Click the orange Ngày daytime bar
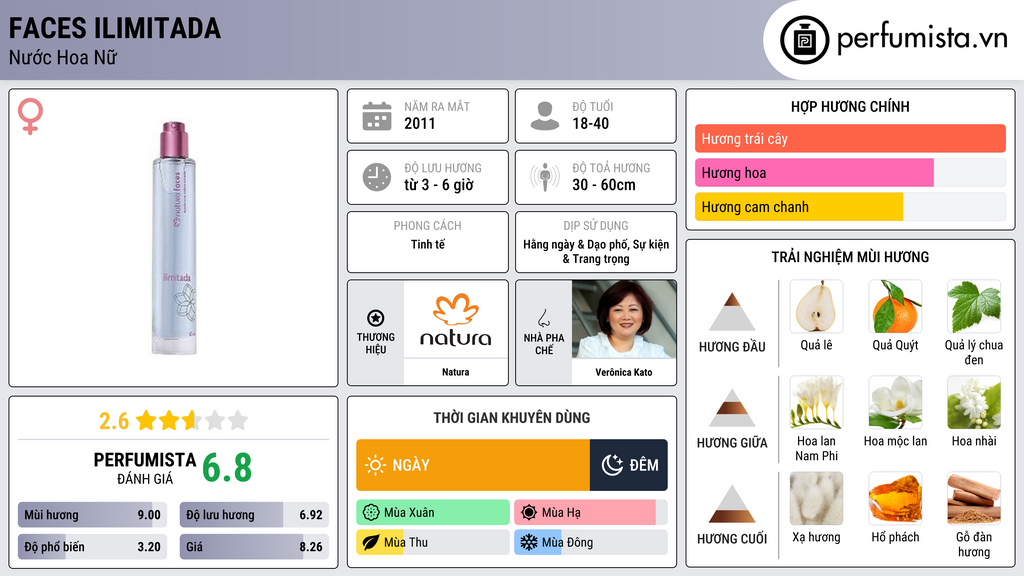Image resolution: width=1024 pixels, height=576 pixels. [473, 465]
